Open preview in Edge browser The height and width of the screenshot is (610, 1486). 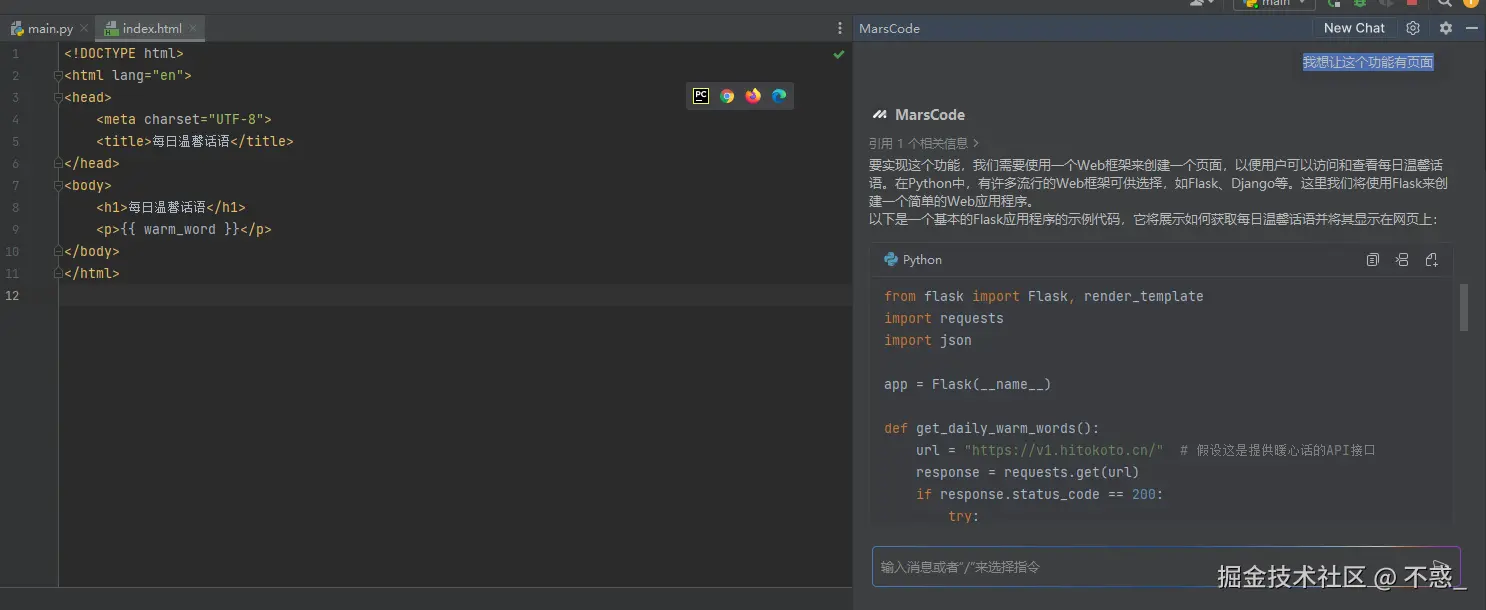click(779, 96)
